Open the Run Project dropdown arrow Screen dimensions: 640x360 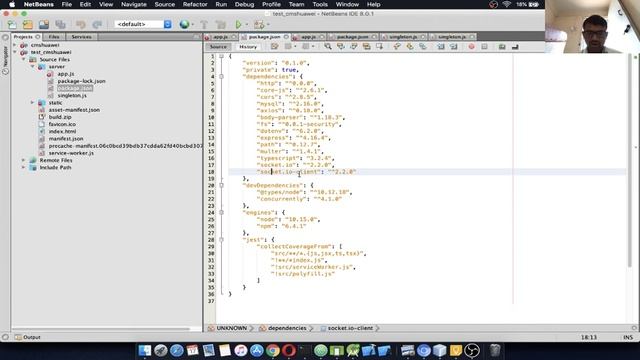pyautogui.click(x=247, y=25)
